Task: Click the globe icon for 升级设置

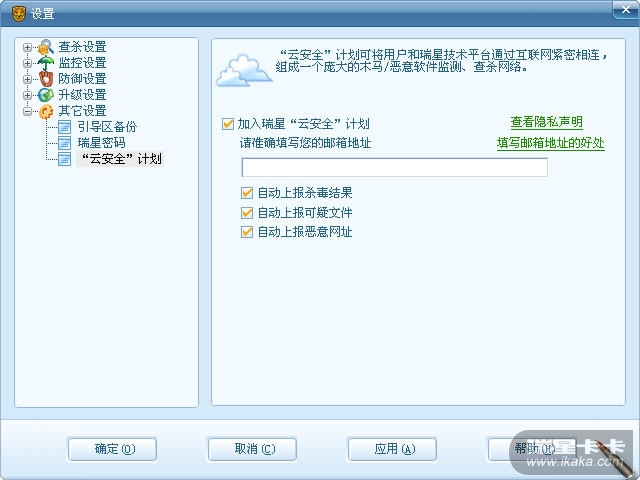Action: (x=46, y=95)
